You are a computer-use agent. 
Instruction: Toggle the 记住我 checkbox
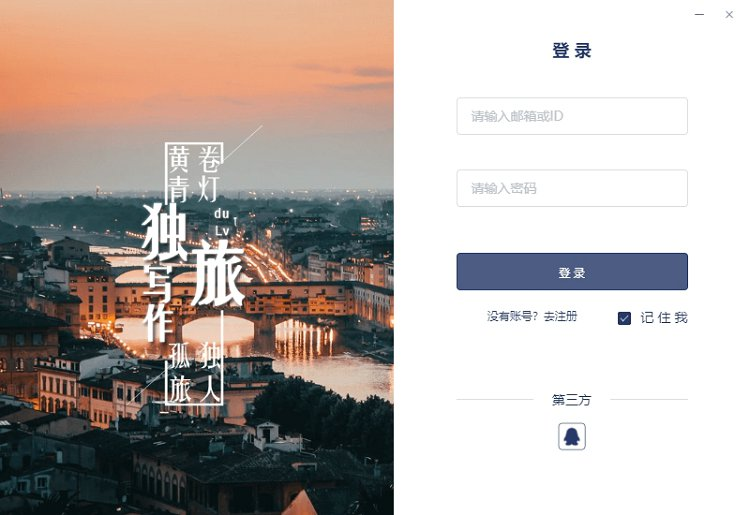point(624,318)
